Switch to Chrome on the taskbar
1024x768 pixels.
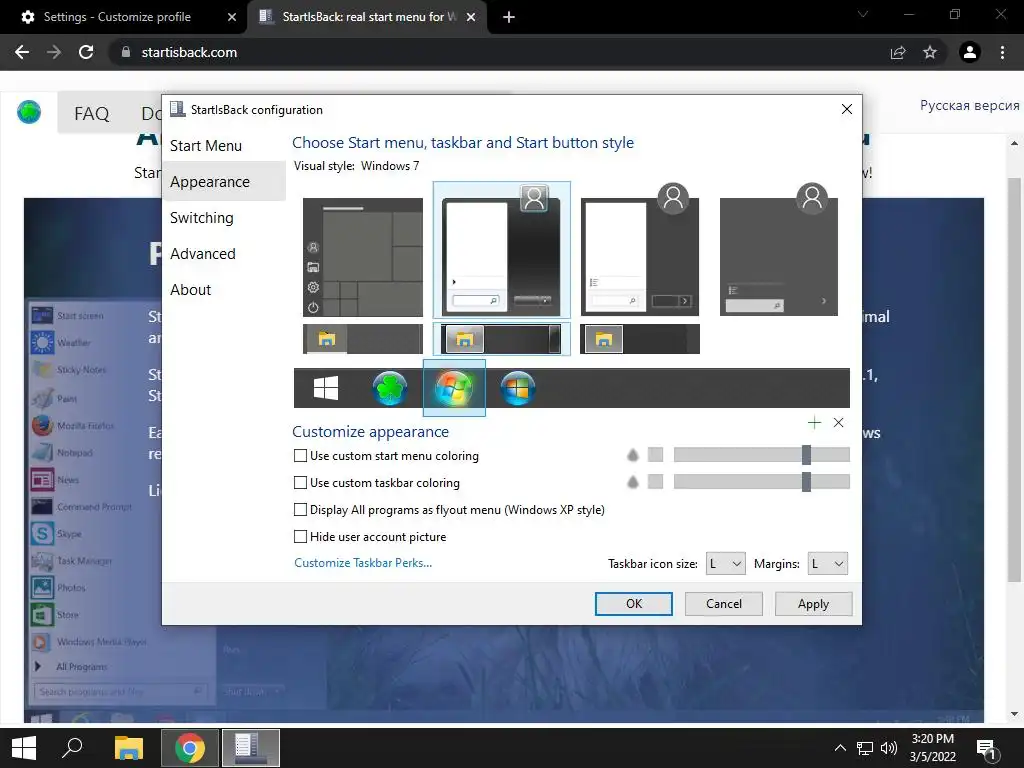[x=189, y=748]
